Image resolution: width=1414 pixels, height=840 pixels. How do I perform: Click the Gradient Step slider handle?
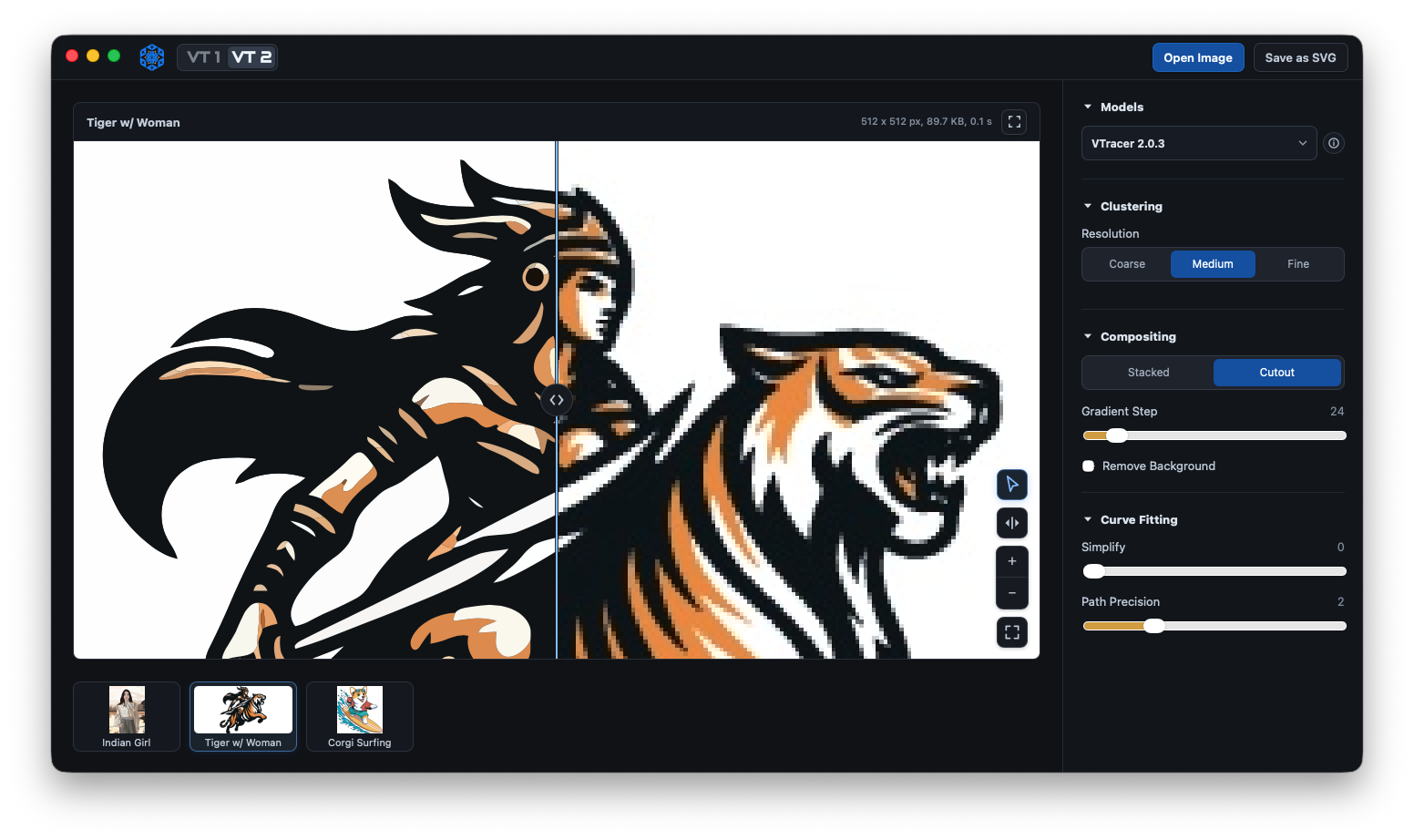1116,435
